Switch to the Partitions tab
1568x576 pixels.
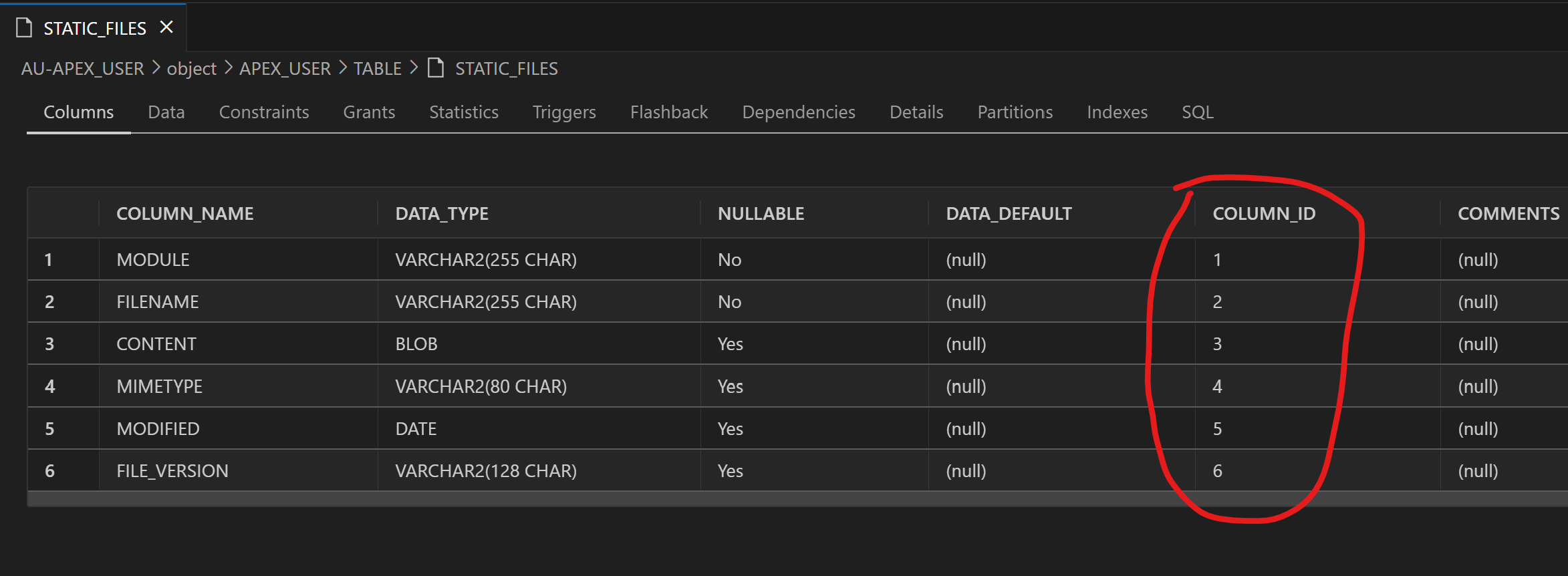1015,112
